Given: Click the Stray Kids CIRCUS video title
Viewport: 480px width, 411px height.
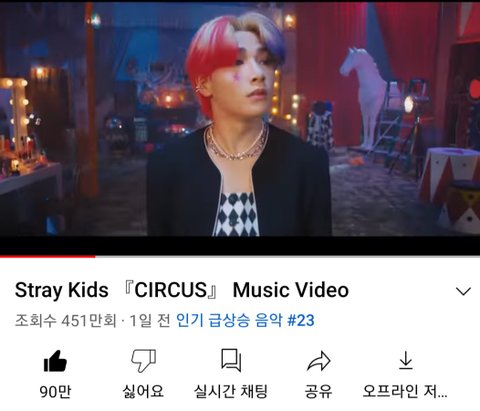Looking at the screenshot, I should click(x=182, y=290).
